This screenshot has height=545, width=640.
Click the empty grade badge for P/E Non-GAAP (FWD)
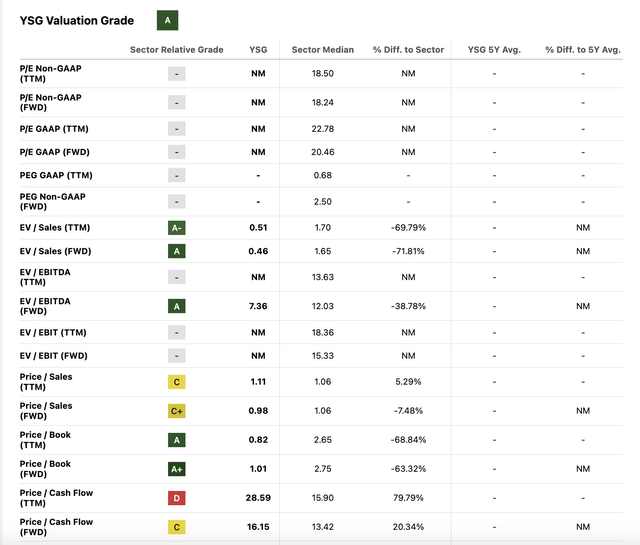(x=177, y=102)
